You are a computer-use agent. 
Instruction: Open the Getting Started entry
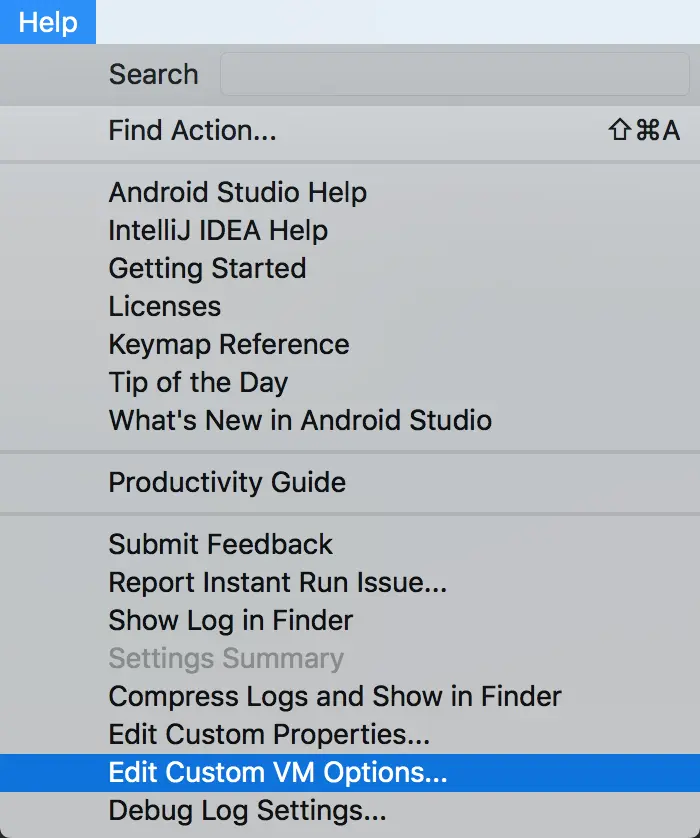[207, 268]
